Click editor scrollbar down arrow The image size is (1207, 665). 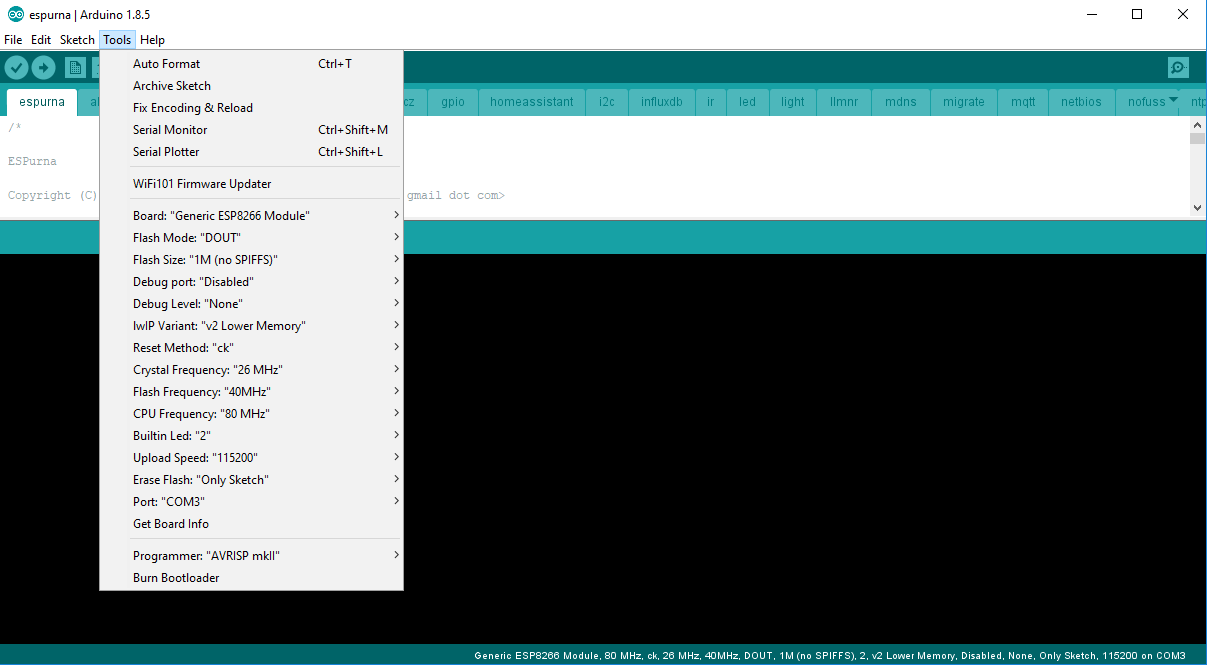pos(1198,208)
